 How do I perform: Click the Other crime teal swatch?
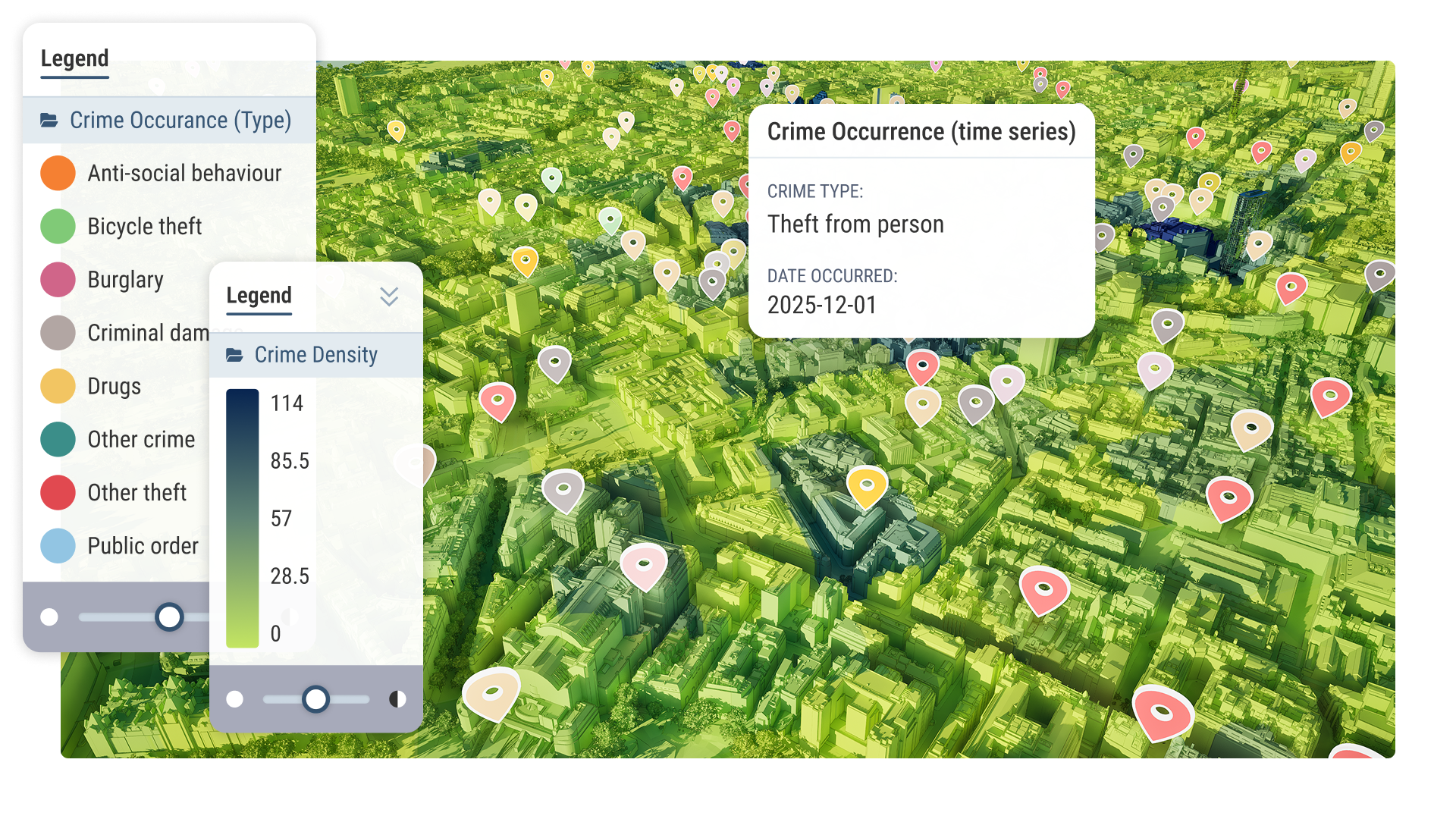[x=58, y=439]
